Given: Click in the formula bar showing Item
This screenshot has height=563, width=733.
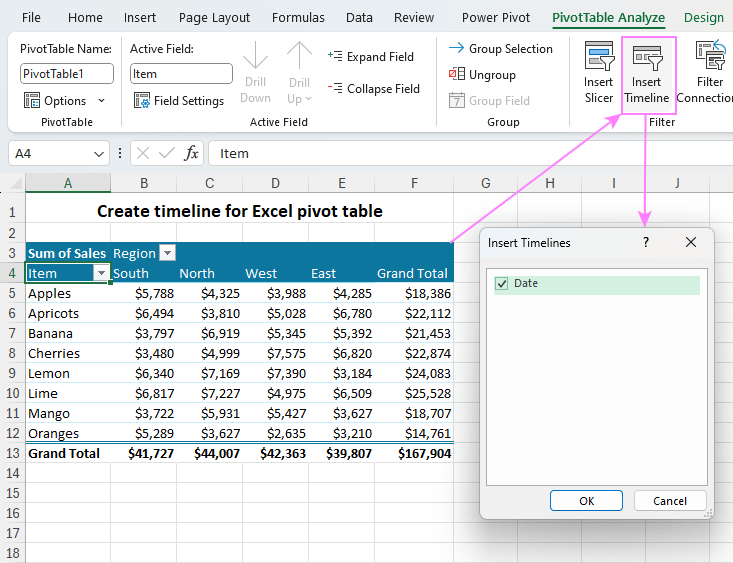Looking at the screenshot, I should (470, 153).
